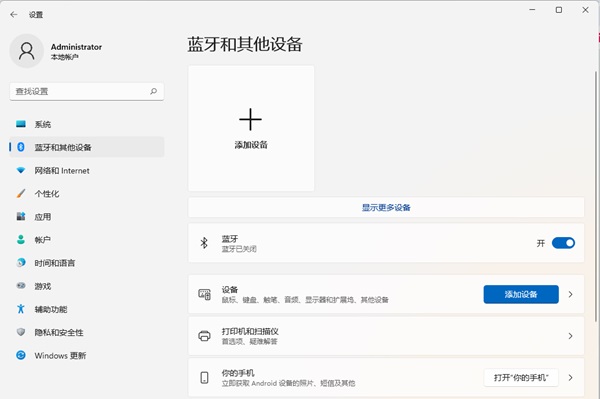Open 辅助功能 settings
Viewport: 600px width, 399px height.
coord(87,309)
